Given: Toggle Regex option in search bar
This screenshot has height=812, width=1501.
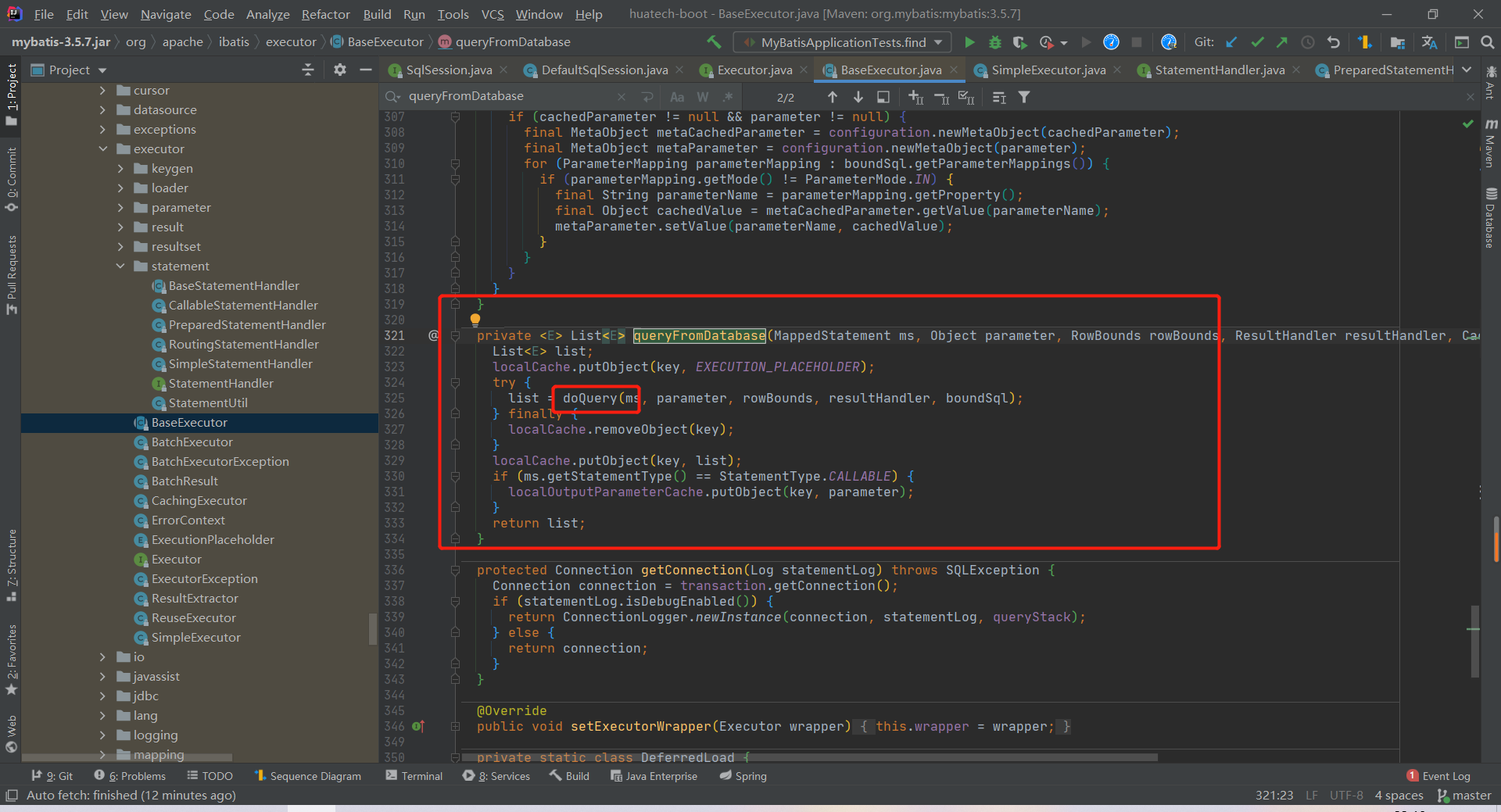Looking at the screenshot, I should point(728,97).
